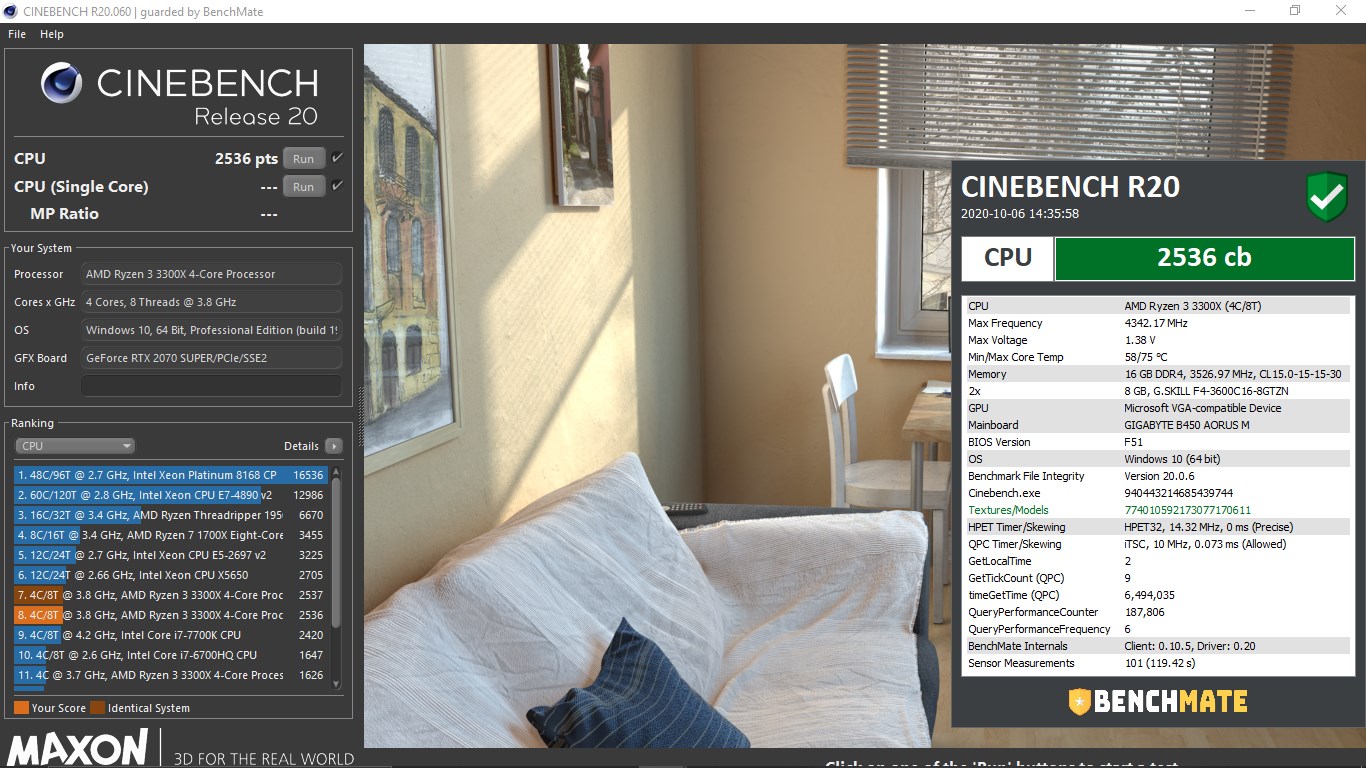Image resolution: width=1366 pixels, height=768 pixels.
Task: Select the Ryzen Threadripper ranking entry
Action: tap(172, 515)
